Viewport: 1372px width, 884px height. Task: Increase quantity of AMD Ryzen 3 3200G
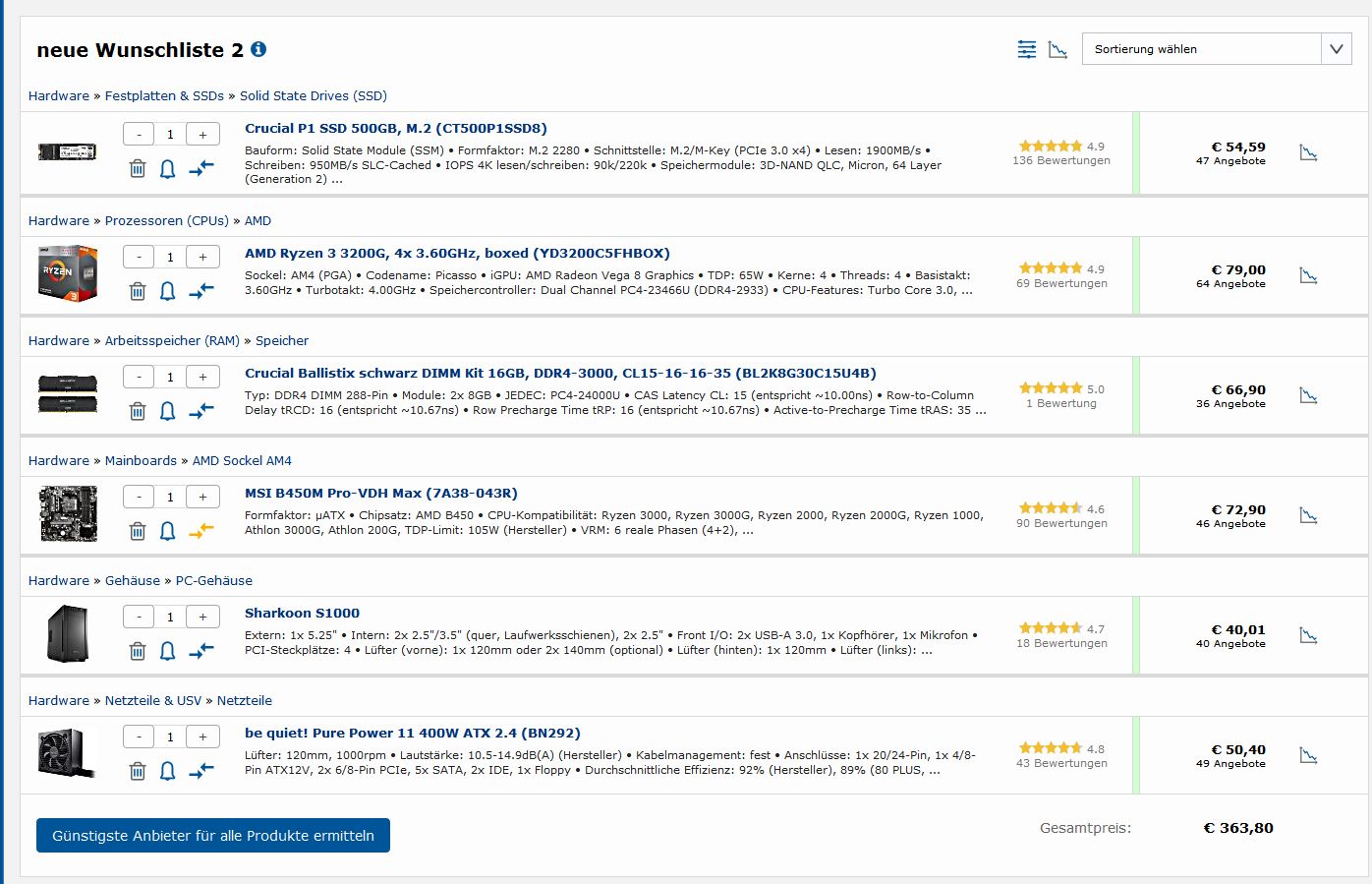coord(202,258)
